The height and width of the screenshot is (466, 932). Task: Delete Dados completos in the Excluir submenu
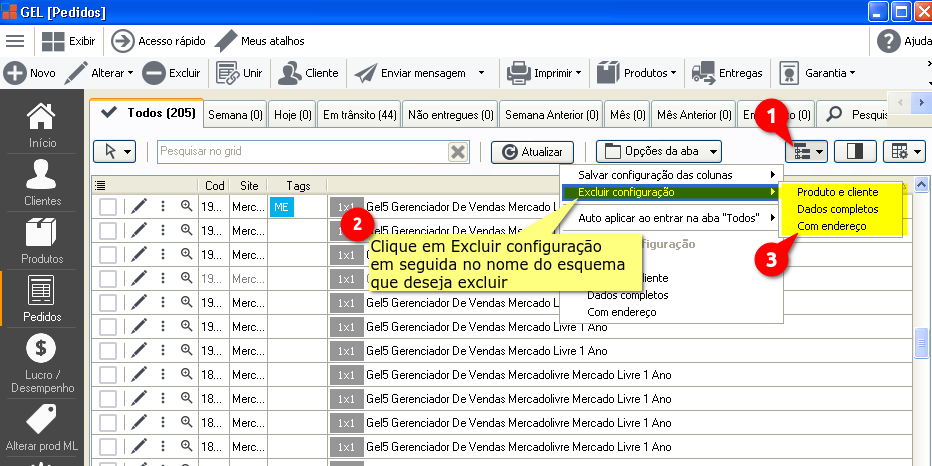click(x=837, y=209)
